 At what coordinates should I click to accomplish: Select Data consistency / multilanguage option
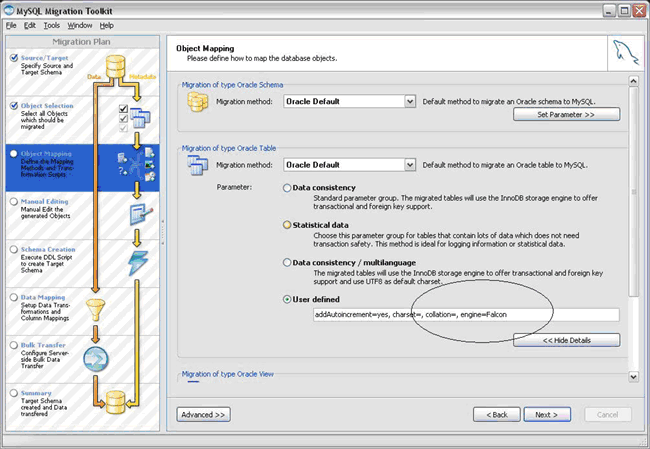pos(287,262)
